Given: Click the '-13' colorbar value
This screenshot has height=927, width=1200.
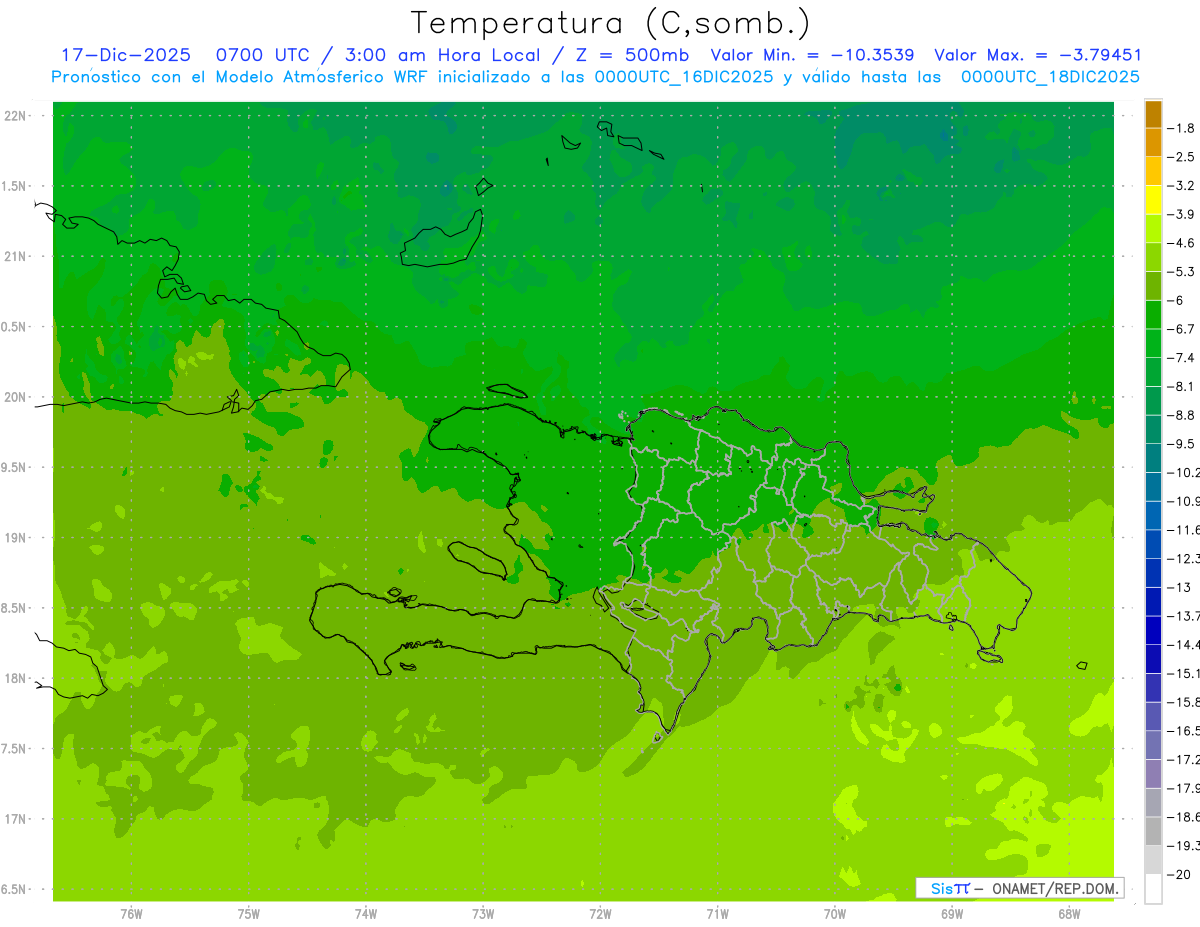Looking at the screenshot, I should coord(1179,587).
